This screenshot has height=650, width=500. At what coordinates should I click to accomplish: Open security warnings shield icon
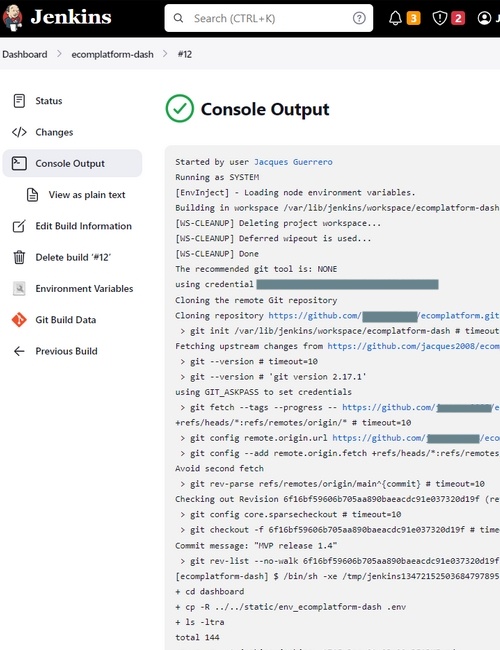click(x=439, y=18)
